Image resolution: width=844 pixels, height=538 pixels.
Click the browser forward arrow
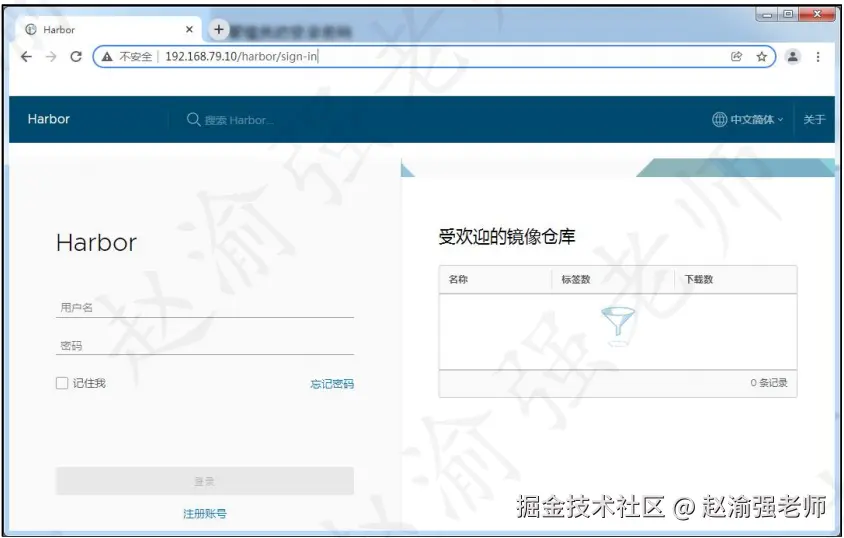pos(51,56)
